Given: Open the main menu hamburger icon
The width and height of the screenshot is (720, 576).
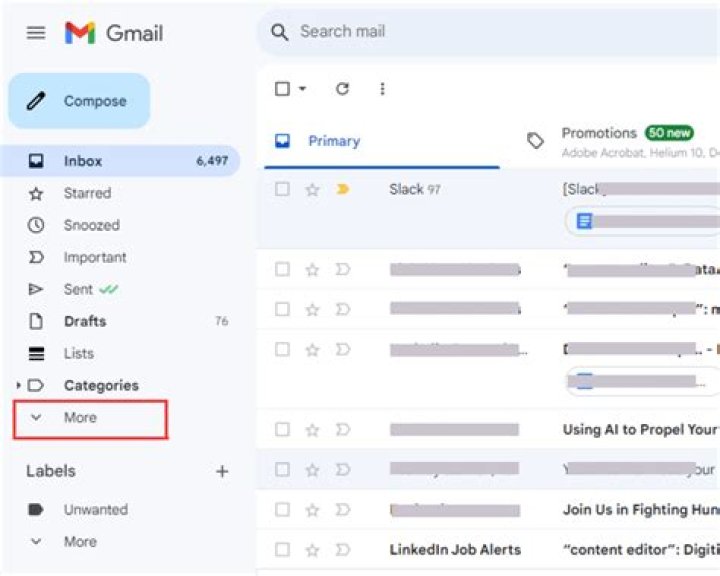Looking at the screenshot, I should click(x=36, y=33).
